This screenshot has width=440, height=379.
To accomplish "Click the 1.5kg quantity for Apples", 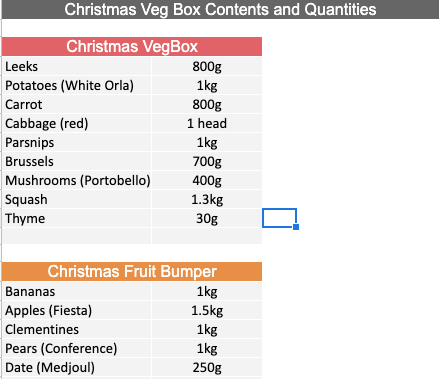I will [x=207, y=310].
